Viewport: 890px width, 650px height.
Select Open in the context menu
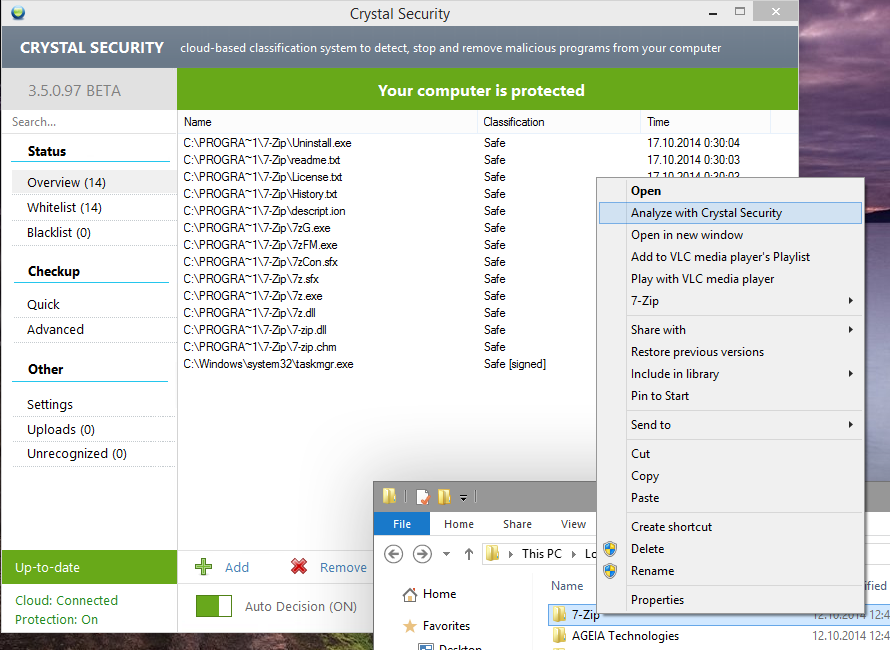coord(730,191)
